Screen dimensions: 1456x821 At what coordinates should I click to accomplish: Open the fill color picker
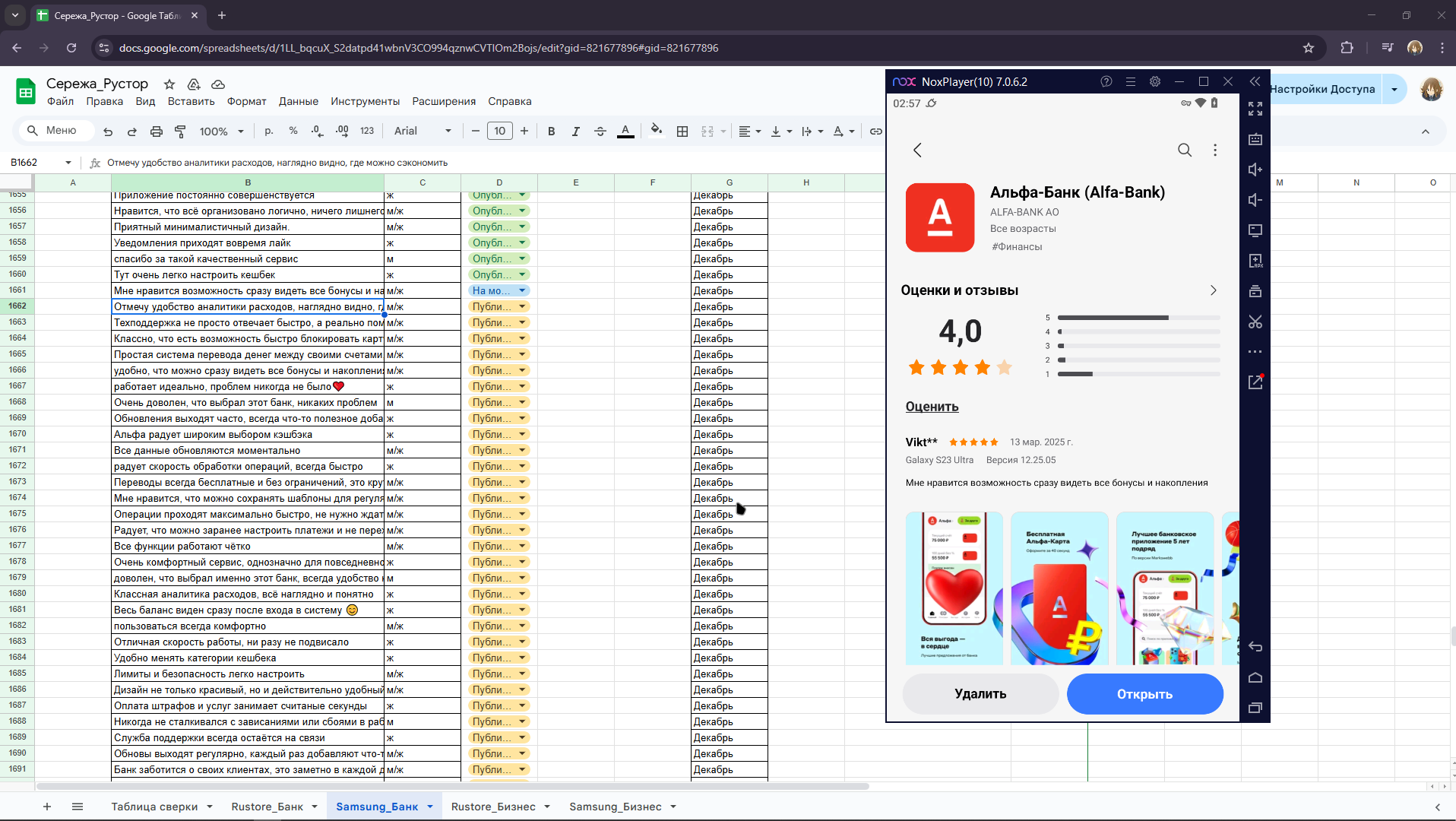pos(656,131)
